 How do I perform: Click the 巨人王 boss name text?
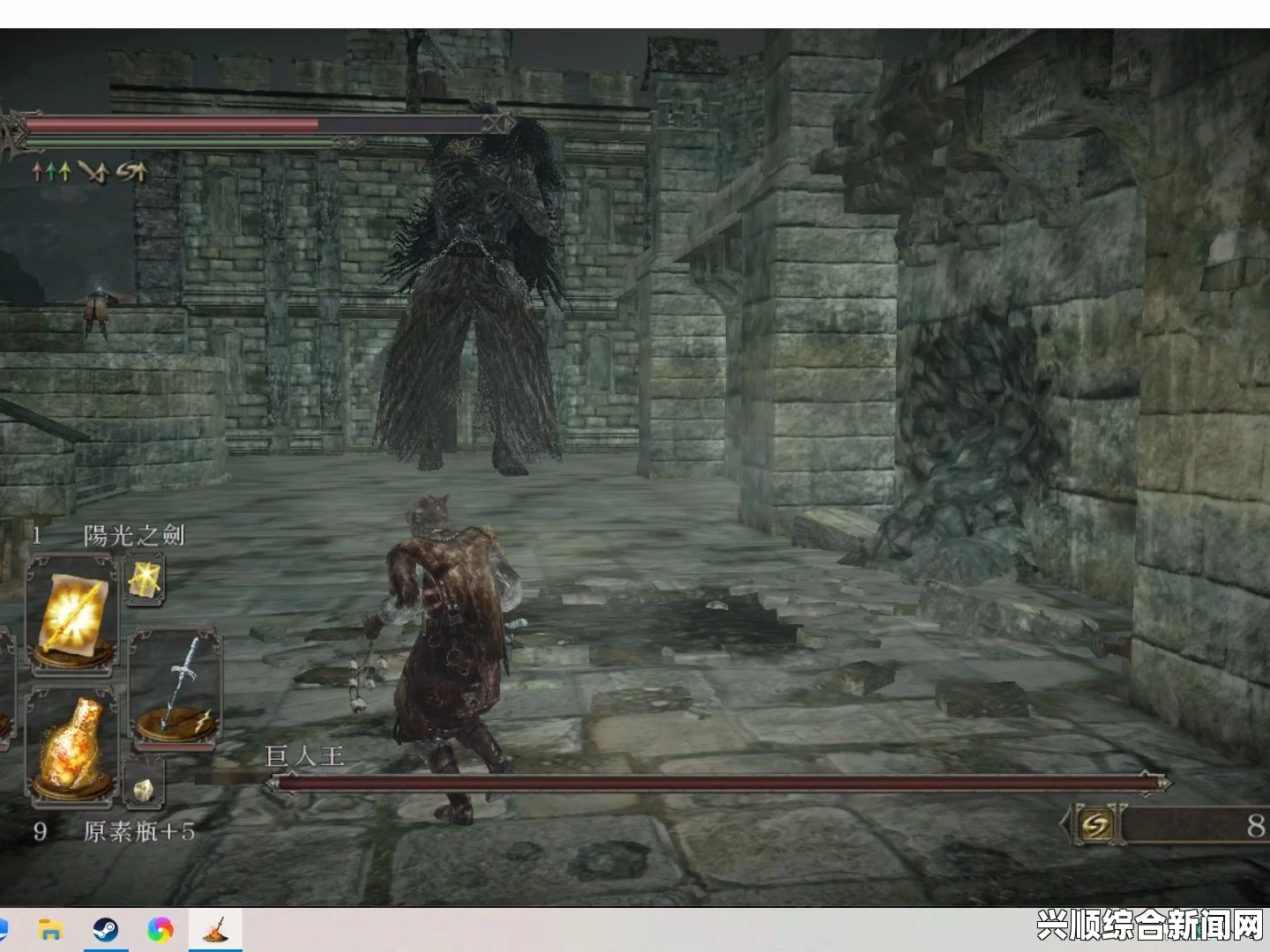point(304,755)
